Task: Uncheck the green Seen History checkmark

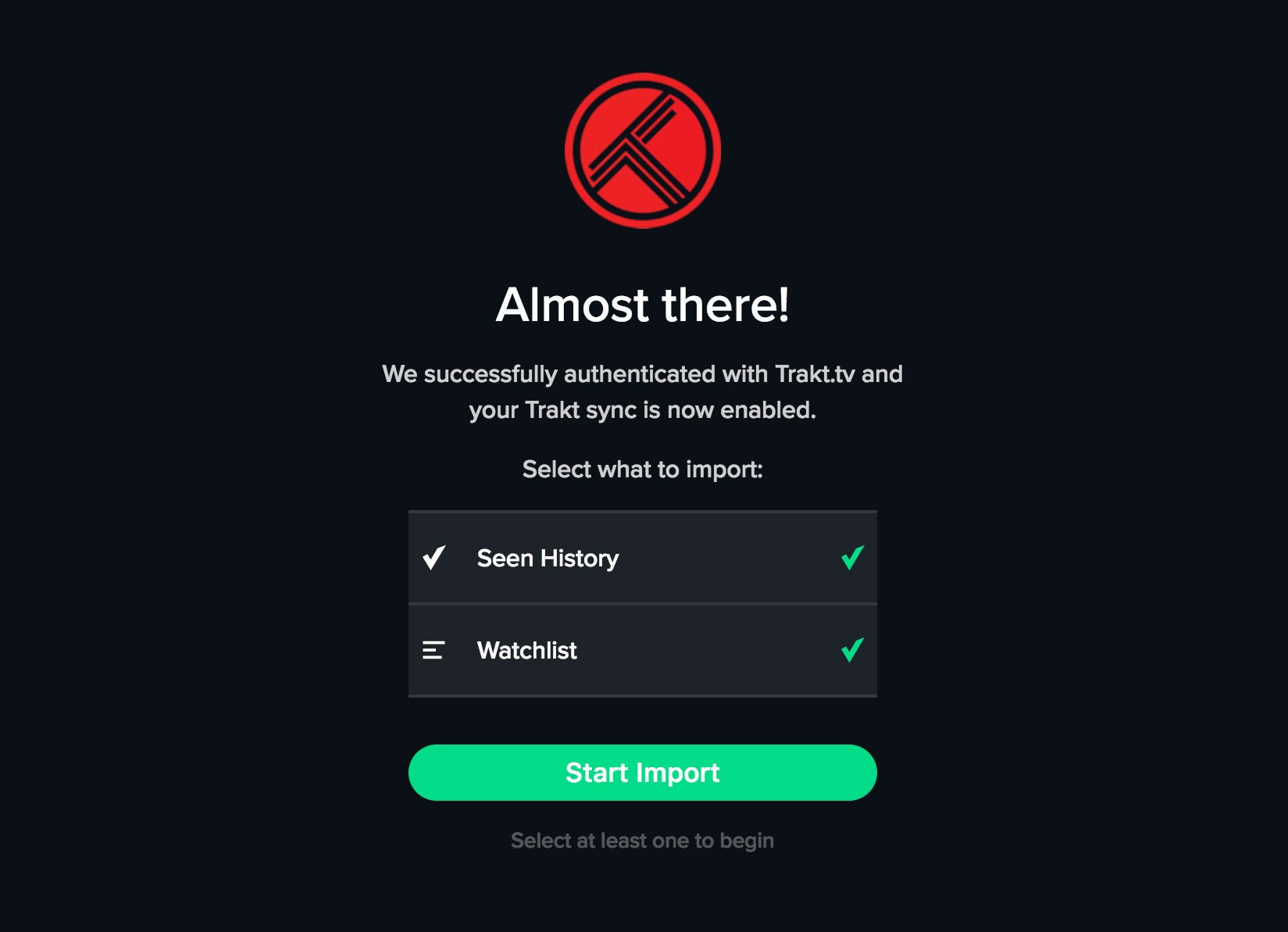Action: coord(852,558)
